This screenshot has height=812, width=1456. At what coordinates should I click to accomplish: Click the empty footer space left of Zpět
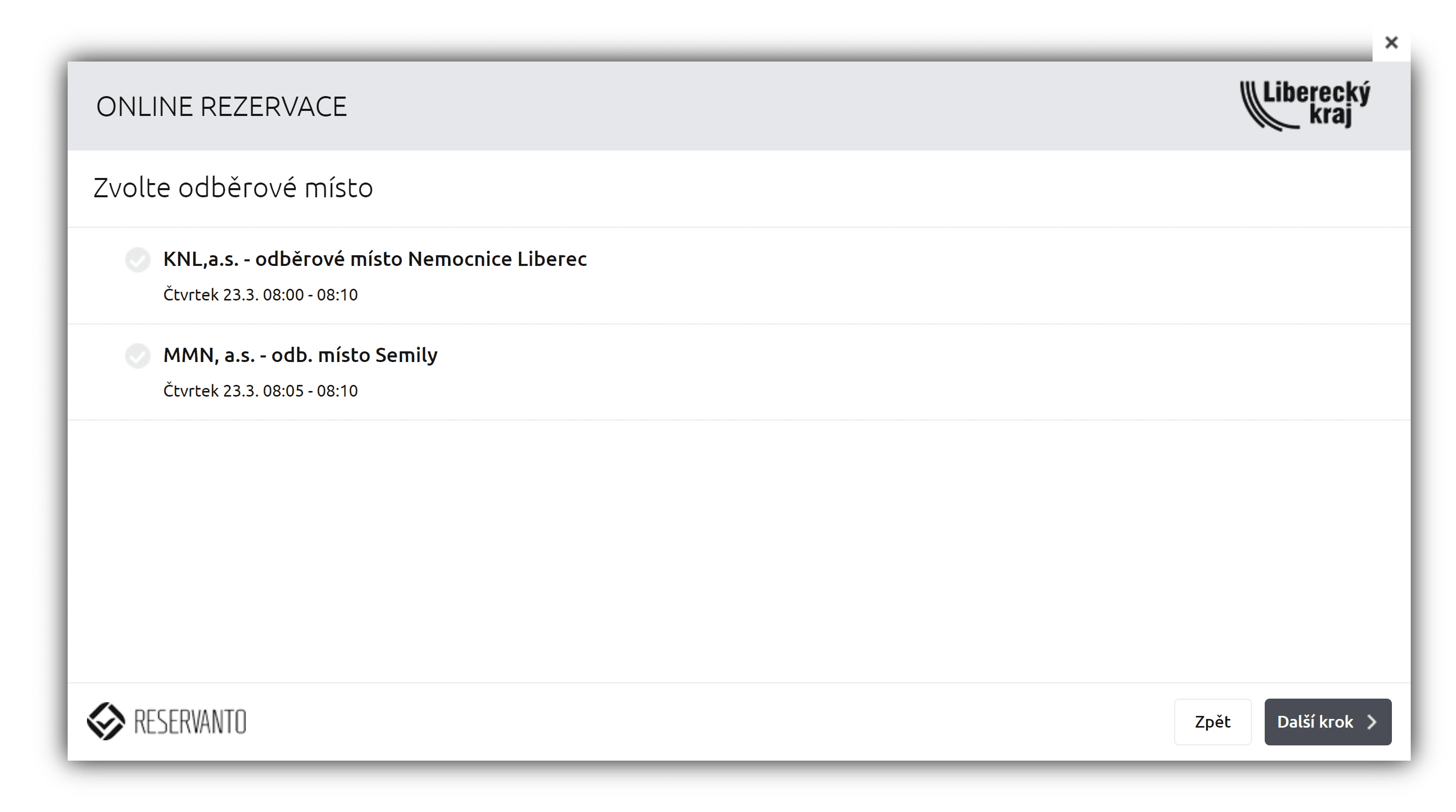point(707,721)
